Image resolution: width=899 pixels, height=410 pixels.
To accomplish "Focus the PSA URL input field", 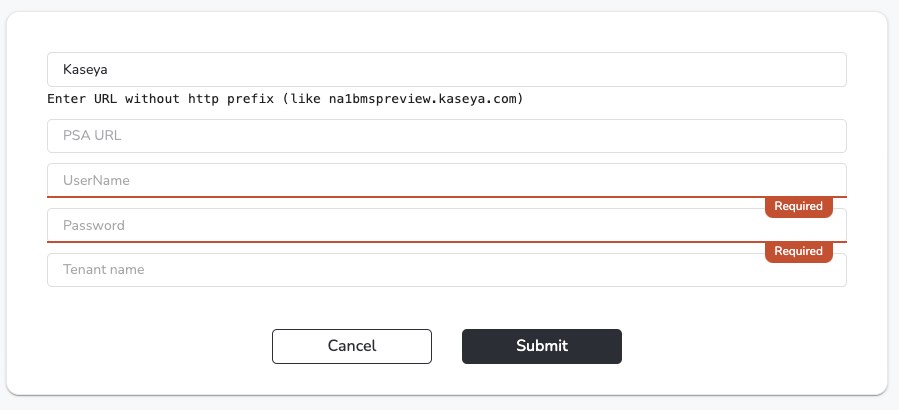I will (x=447, y=136).
